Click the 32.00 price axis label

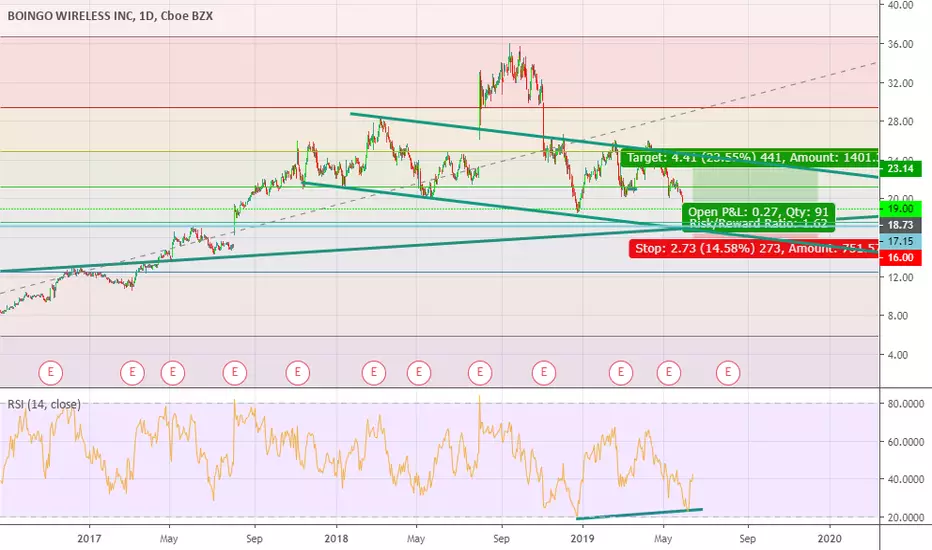click(900, 83)
